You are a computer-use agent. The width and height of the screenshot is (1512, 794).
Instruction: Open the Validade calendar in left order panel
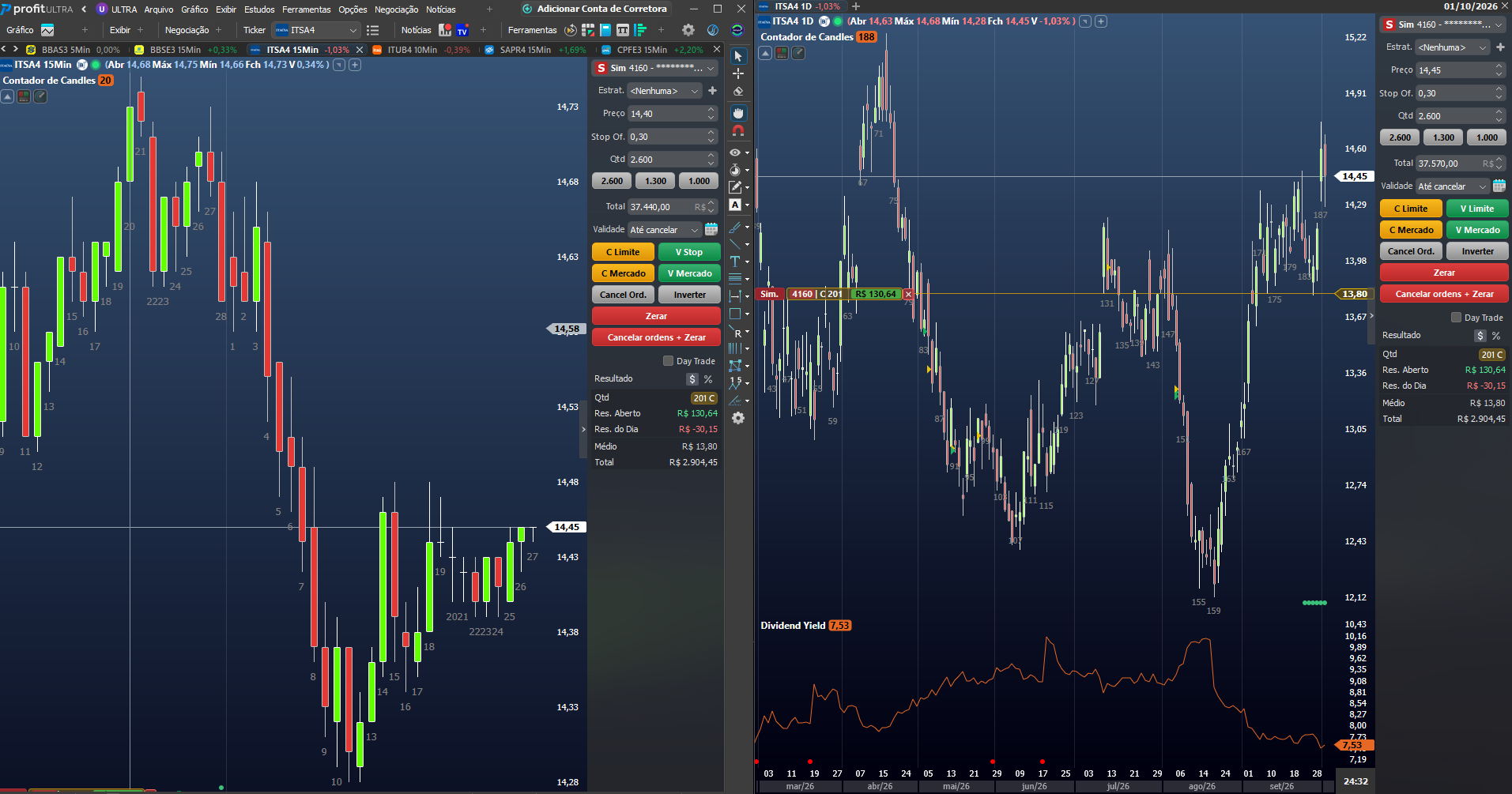(711, 229)
